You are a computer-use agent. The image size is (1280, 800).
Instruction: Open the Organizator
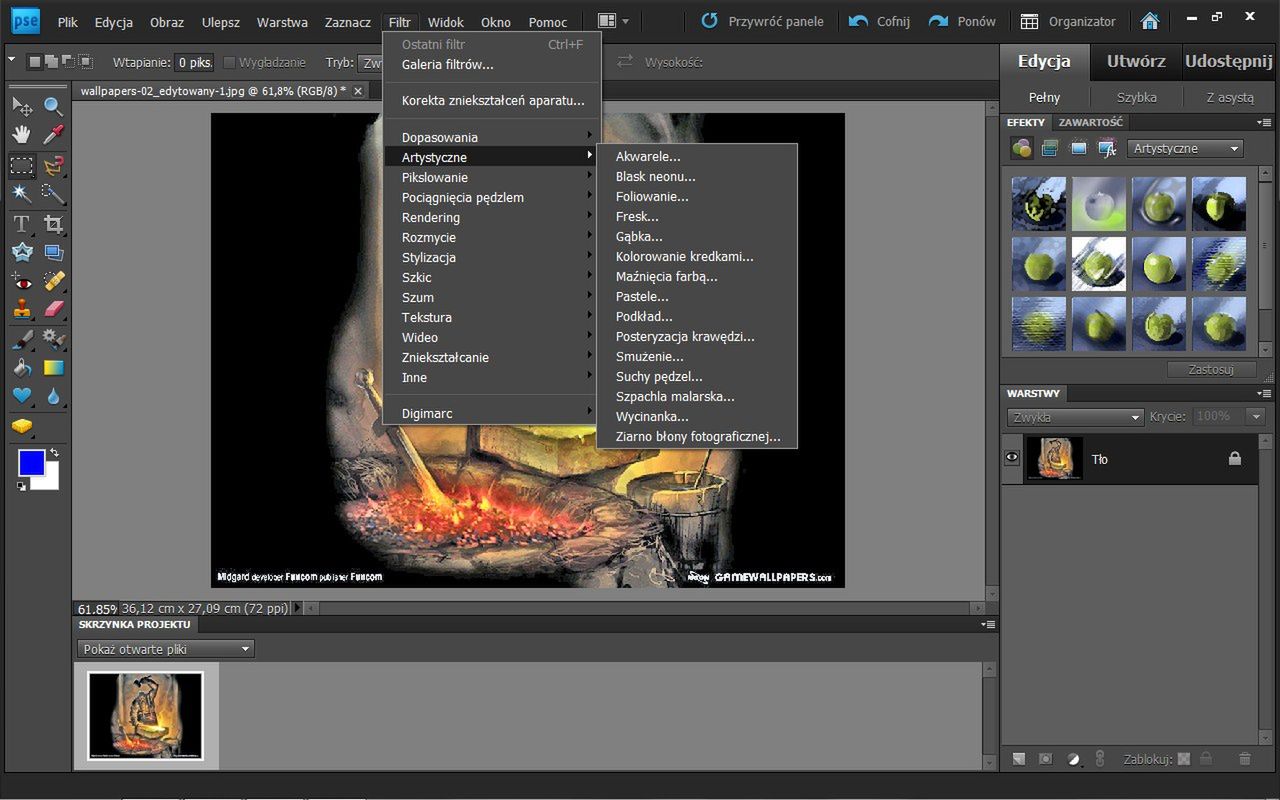[1068, 21]
